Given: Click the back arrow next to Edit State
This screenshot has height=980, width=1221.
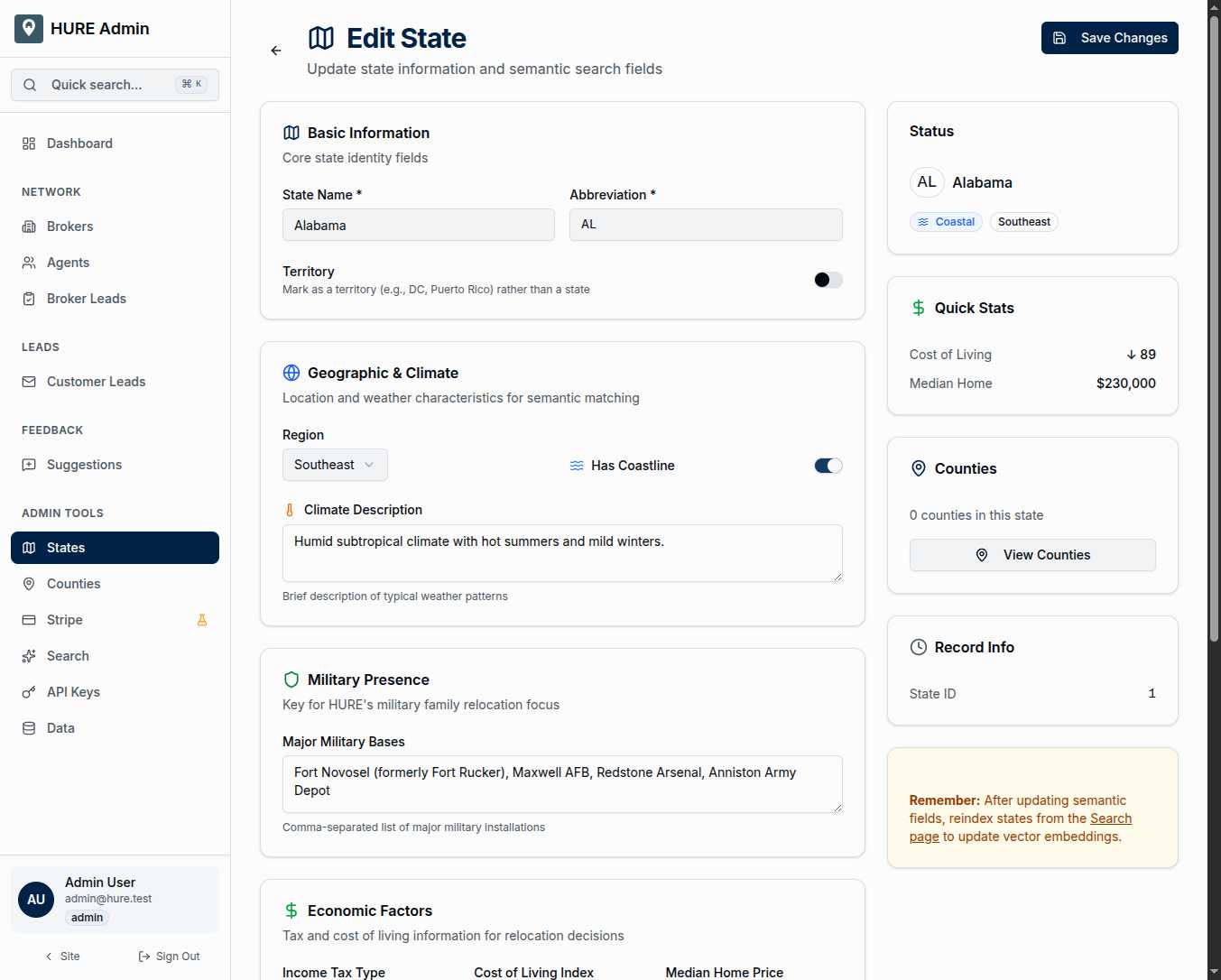Looking at the screenshot, I should 275,50.
